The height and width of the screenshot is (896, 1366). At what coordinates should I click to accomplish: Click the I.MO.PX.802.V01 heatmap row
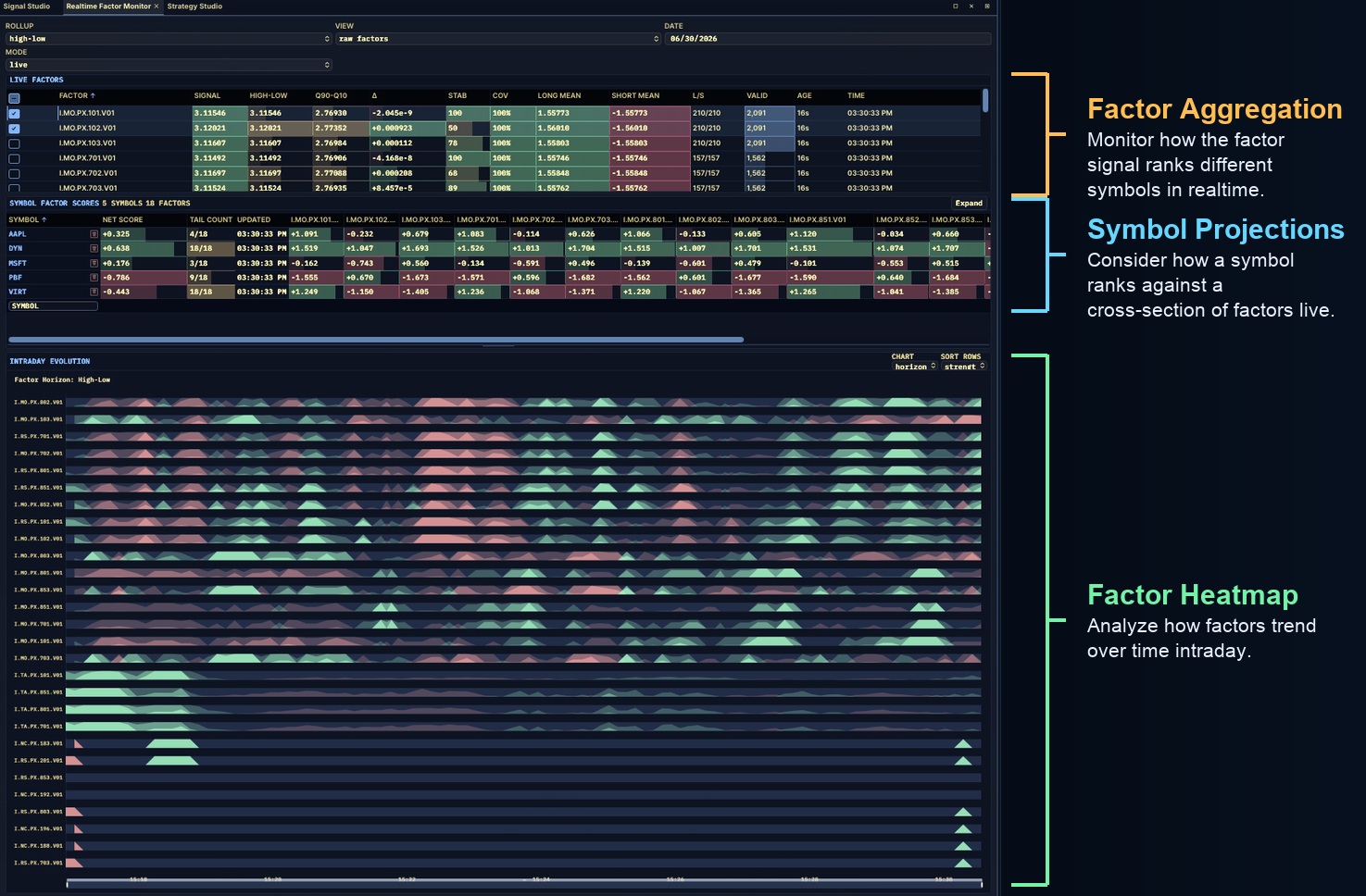click(x=524, y=403)
